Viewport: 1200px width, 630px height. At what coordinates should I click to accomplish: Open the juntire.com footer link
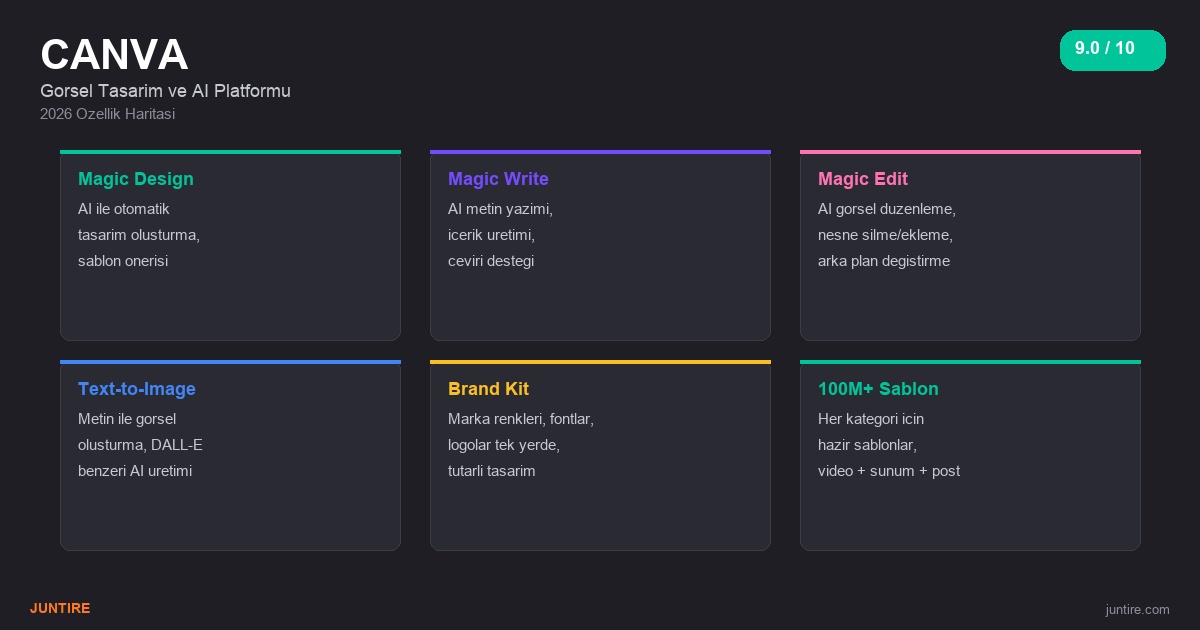point(1137,609)
